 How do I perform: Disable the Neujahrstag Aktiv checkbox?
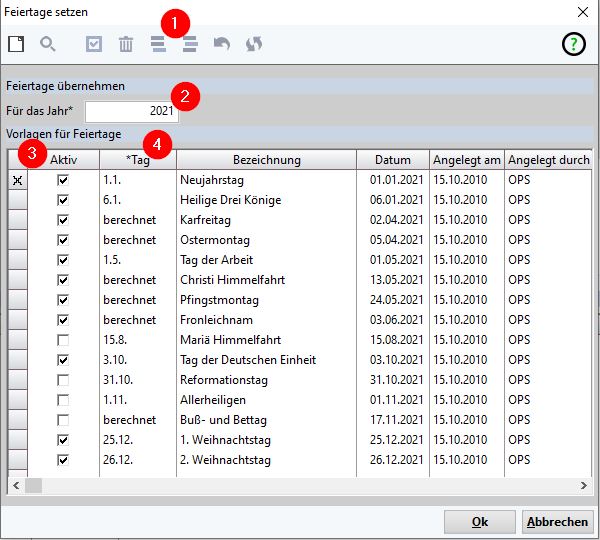click(63, 180)
